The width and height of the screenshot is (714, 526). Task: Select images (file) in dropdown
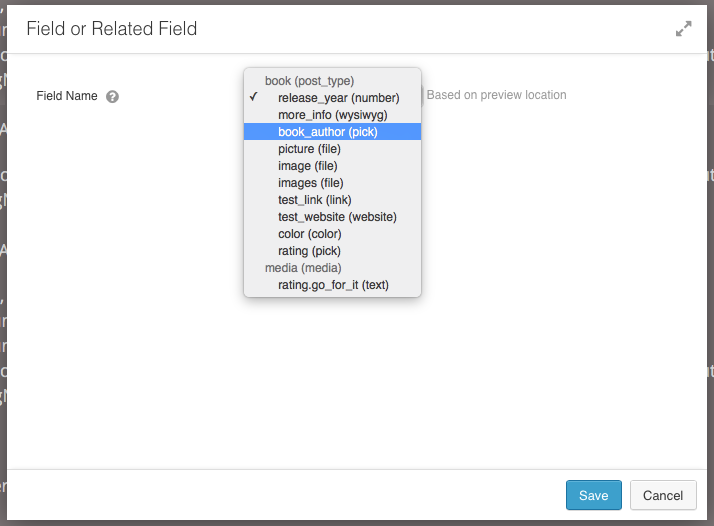click(332, 183)
